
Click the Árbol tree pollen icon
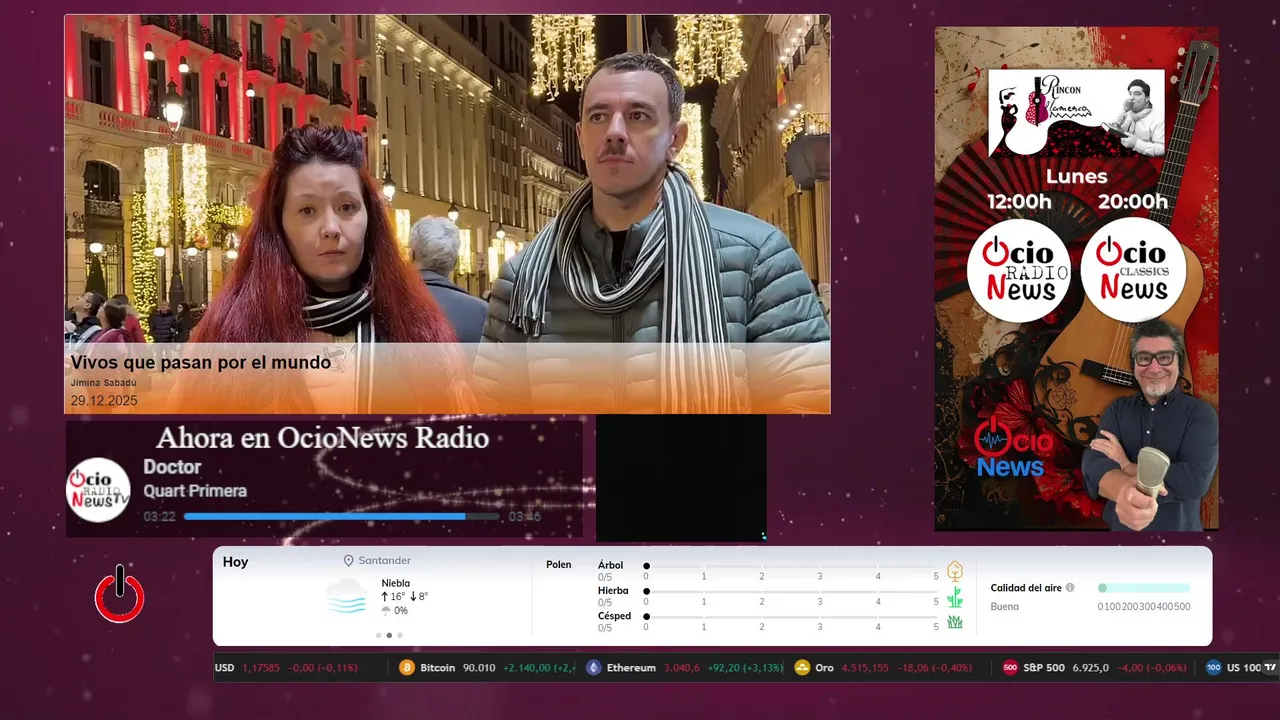(955, 571)
